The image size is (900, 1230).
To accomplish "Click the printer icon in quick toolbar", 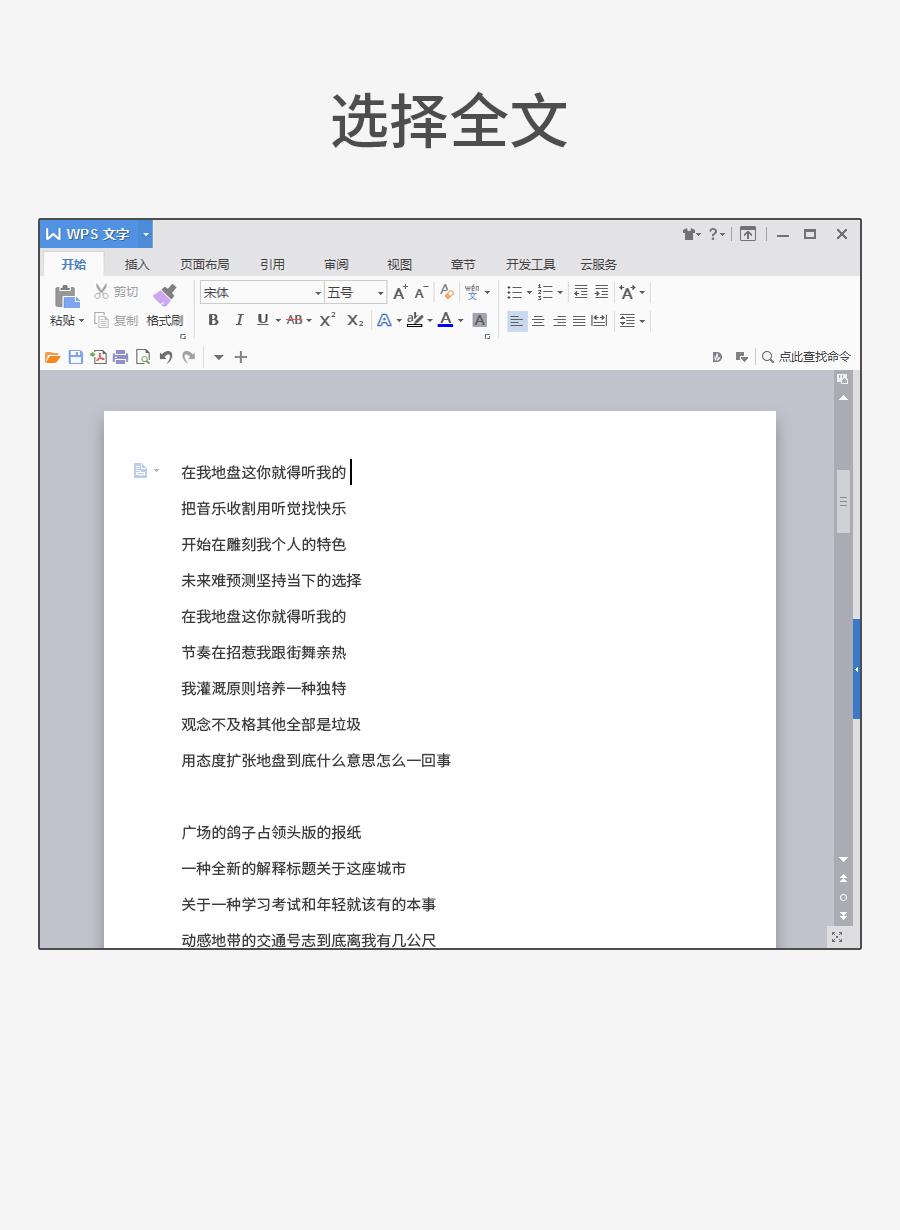I will pos(120,357).
